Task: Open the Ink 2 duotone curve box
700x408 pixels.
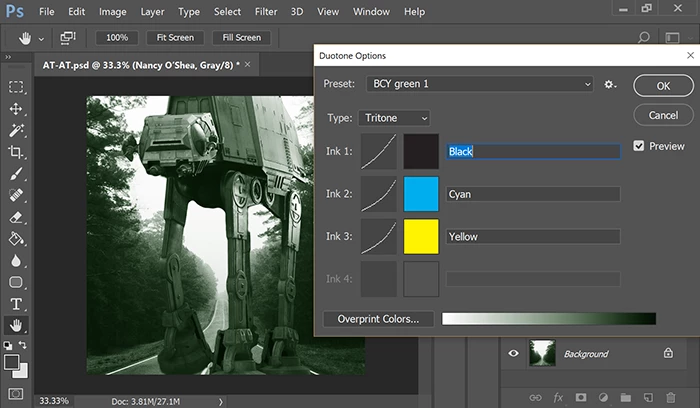Action: (379, 194)
